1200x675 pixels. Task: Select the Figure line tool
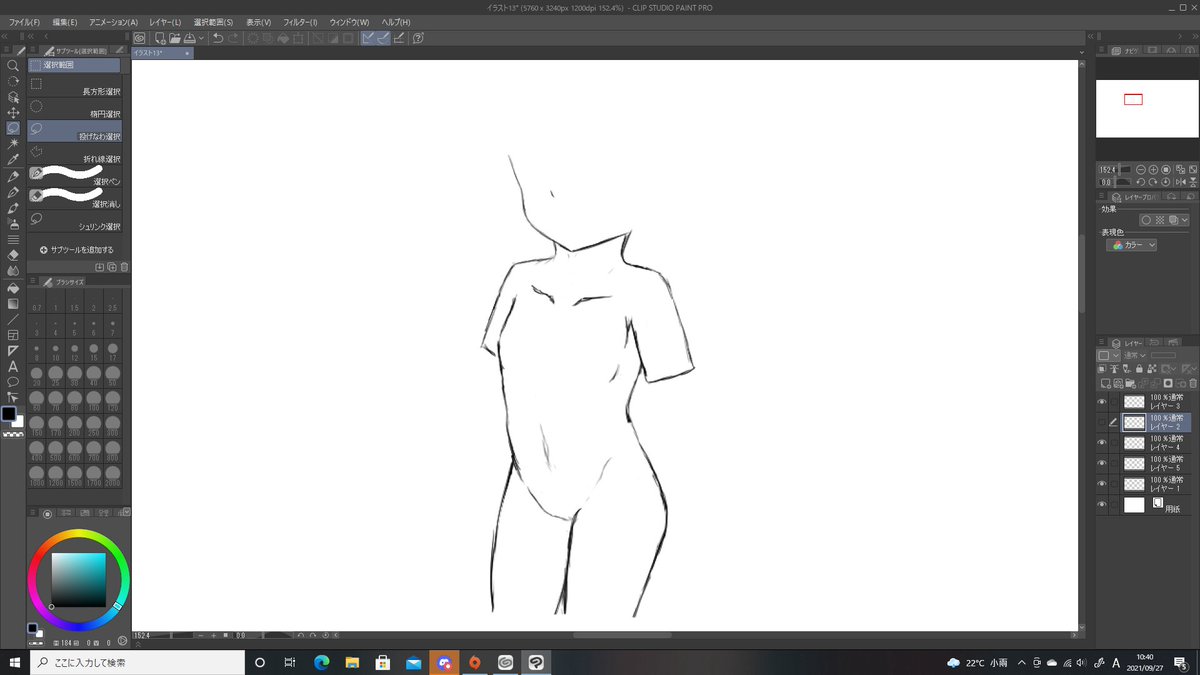[x=13, y=319]
